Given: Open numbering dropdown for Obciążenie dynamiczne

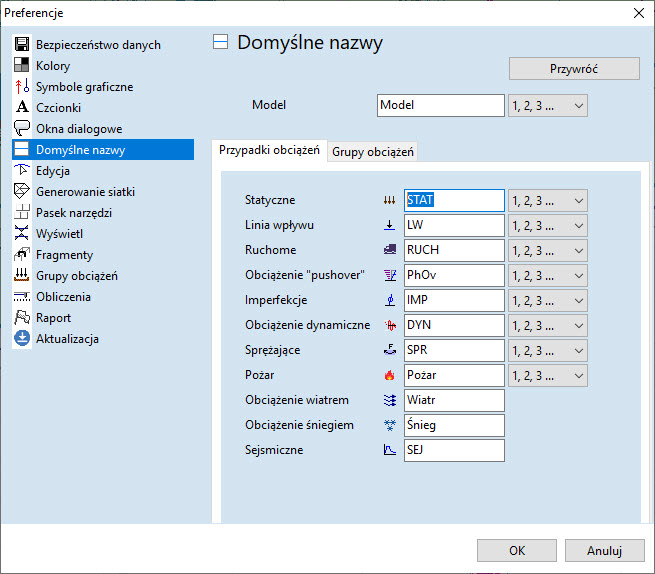Looking at the screenshot, I should coord(547,325).
